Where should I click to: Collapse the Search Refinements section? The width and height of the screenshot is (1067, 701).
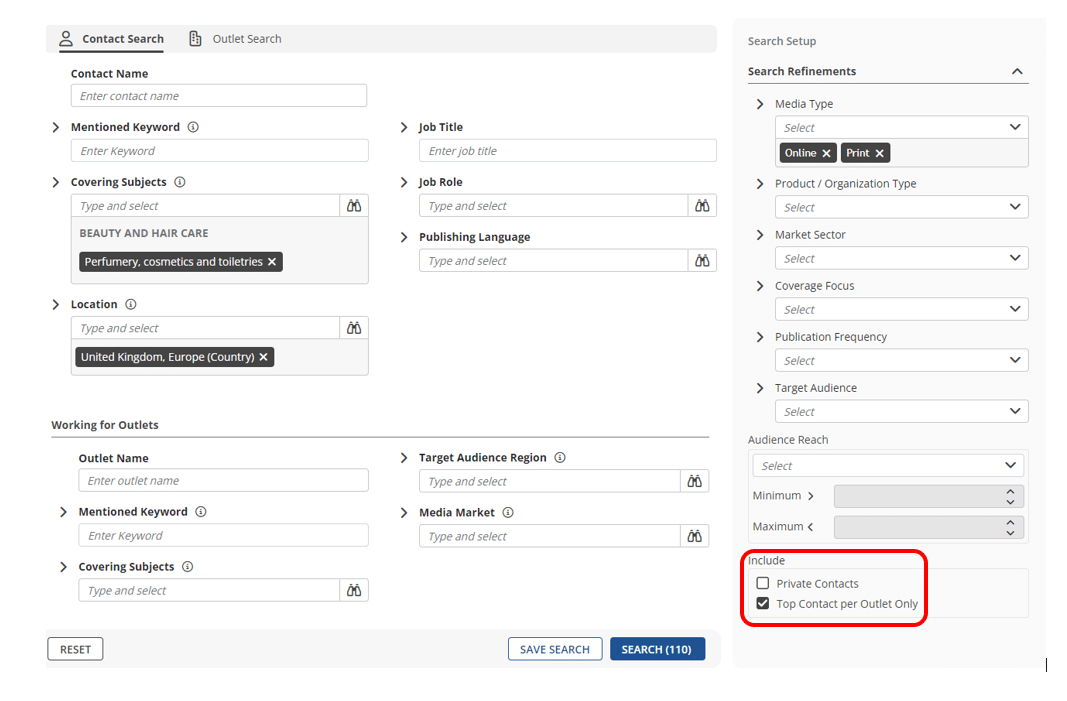tap(1017, 72)
